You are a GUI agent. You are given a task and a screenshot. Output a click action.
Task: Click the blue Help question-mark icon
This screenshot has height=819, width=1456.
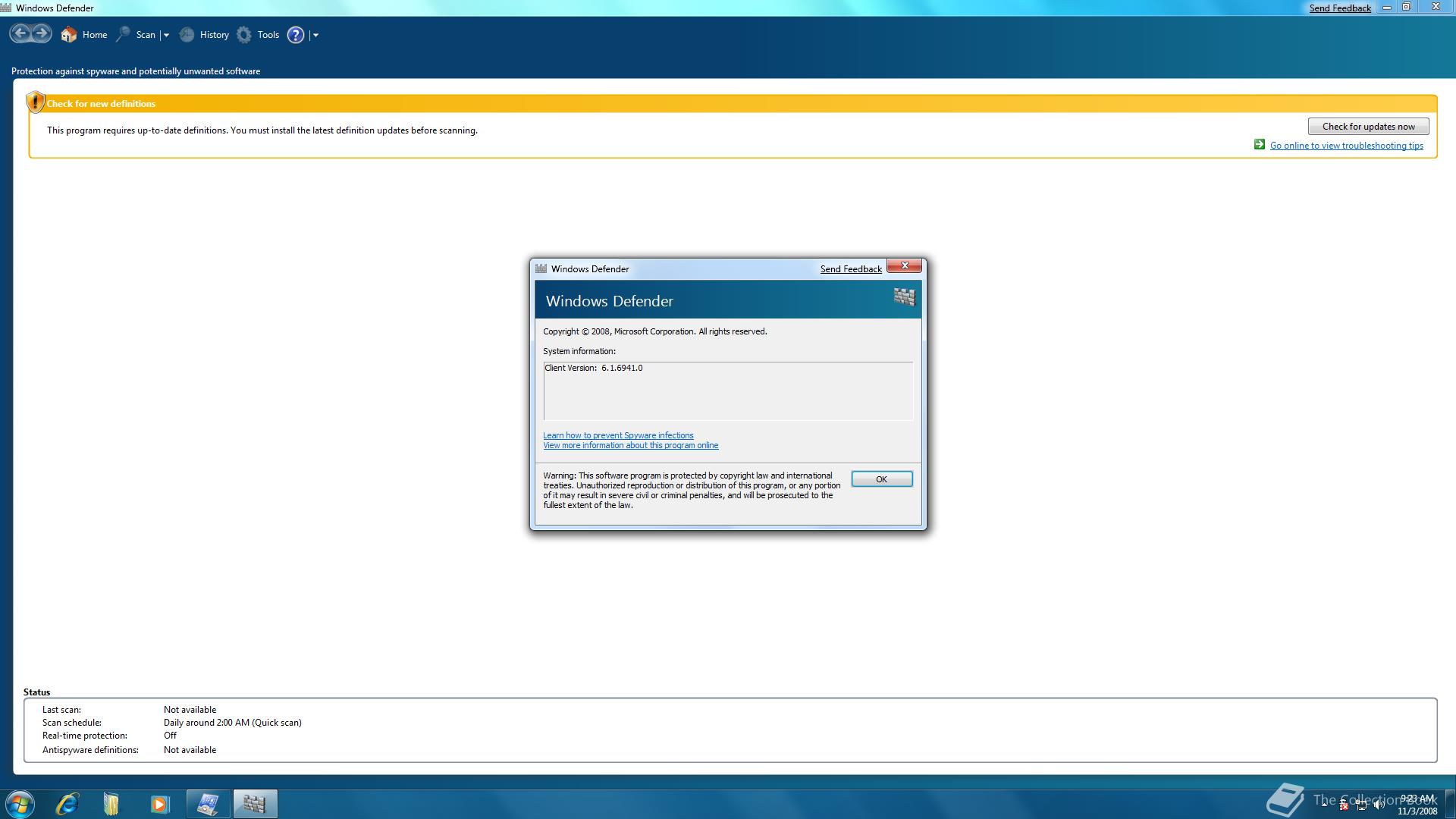pos(296,35)
